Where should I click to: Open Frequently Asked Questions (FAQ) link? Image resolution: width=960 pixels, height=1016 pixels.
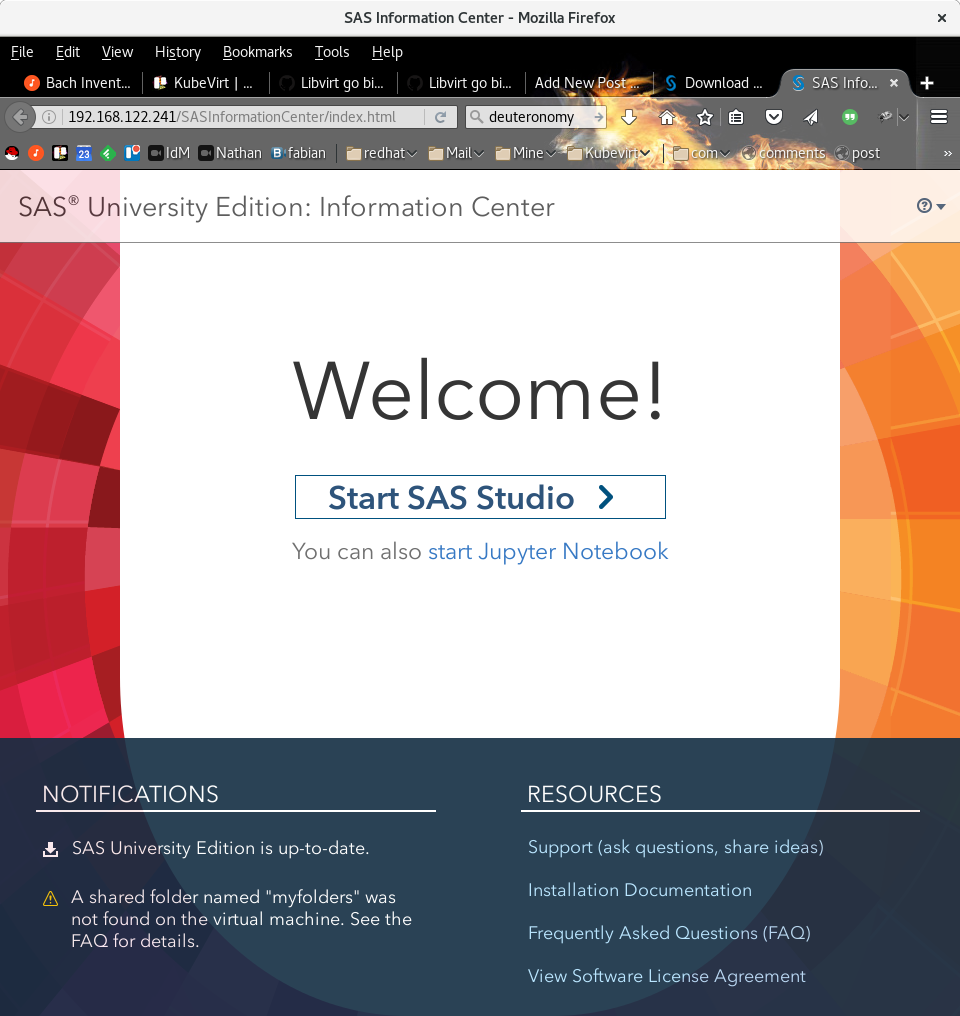click(x=669, y=933)
